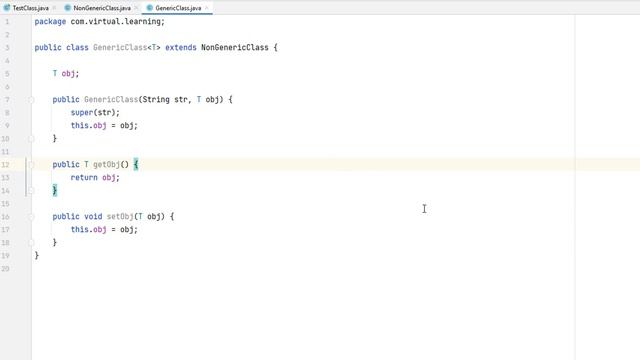The height and width of the screenshot is (360, 640).
Task: Click the 'super(str);' call
Action: [95, 113]
